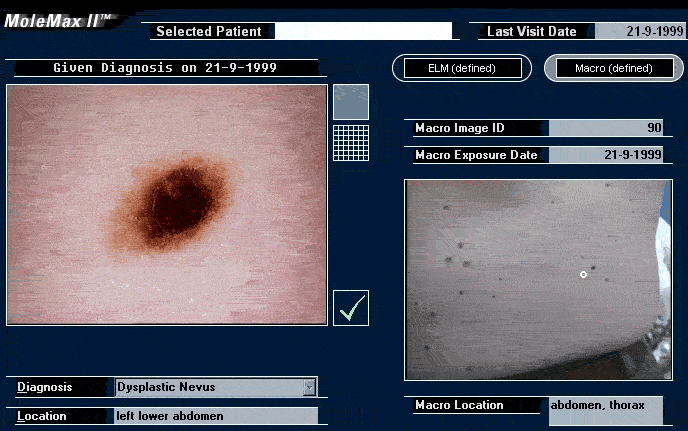Viewport: 688px width, 431px height.
Task: Click the Location label
Action: pos(41,416)
